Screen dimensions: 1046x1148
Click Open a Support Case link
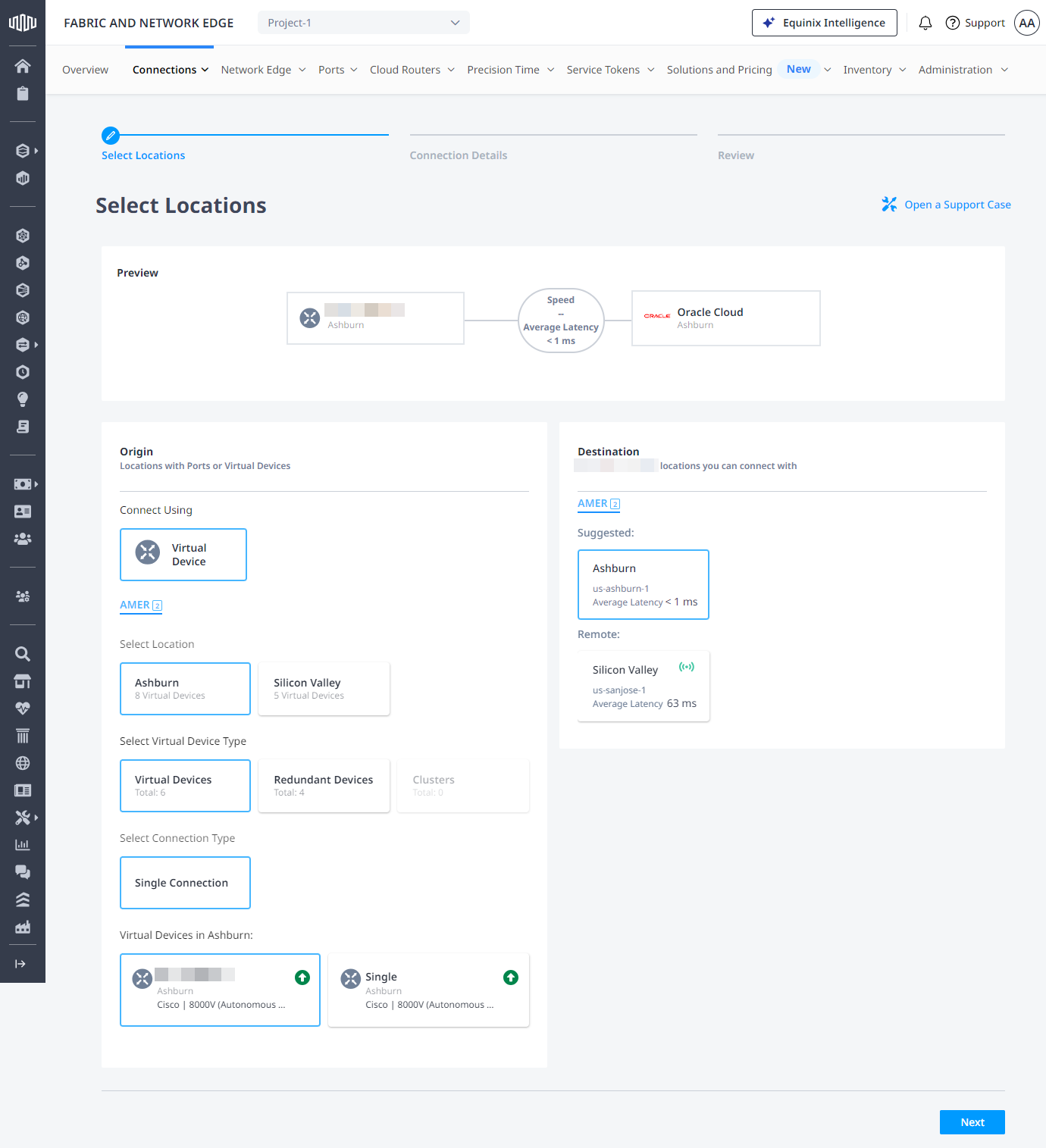coord(946,205)
